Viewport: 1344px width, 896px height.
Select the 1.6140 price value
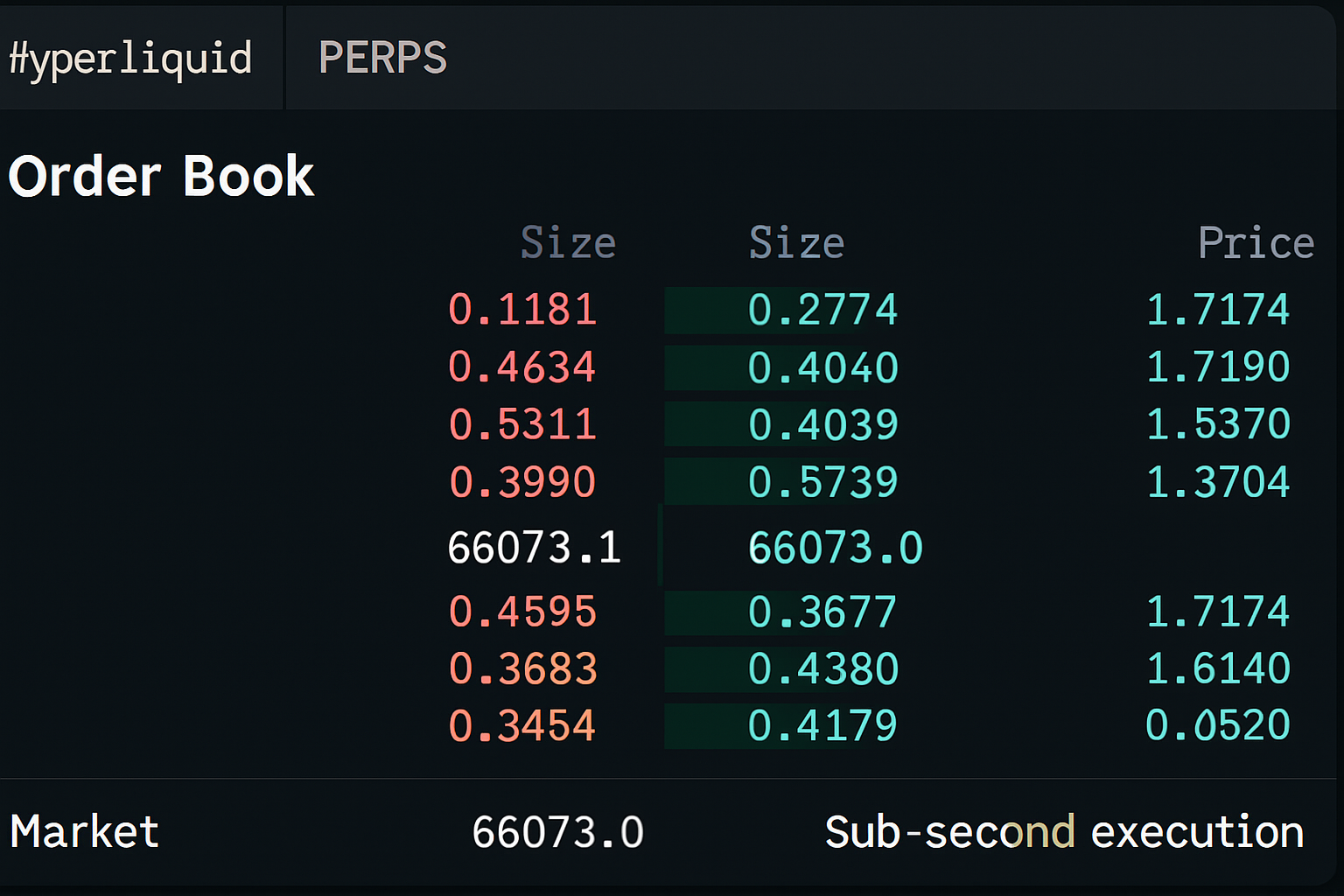[x=1217, y=669]
